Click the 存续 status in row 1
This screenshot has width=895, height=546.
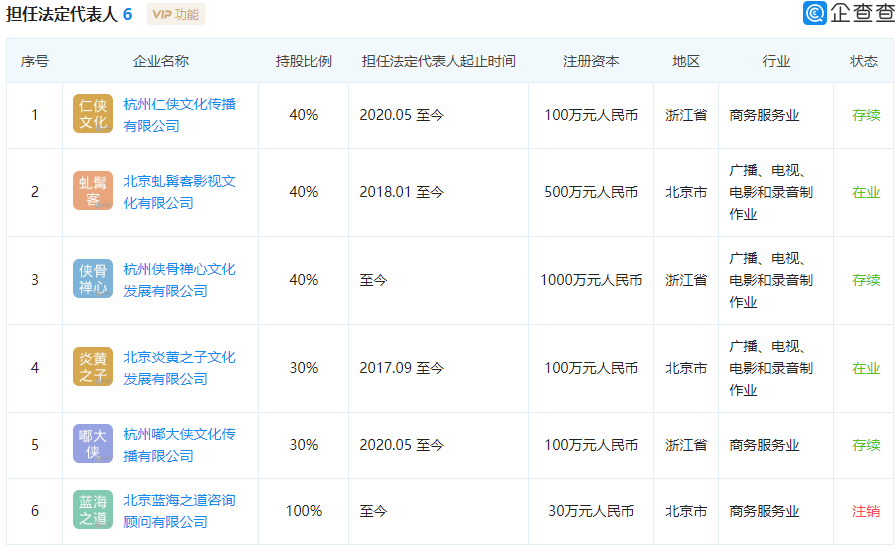tap(866, 115)
